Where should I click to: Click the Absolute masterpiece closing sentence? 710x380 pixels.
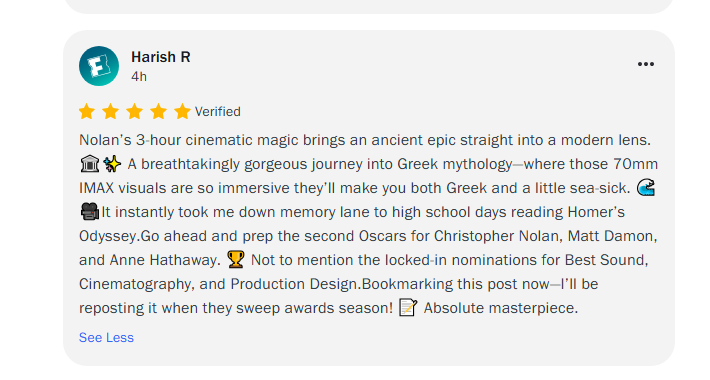(501, 308)
